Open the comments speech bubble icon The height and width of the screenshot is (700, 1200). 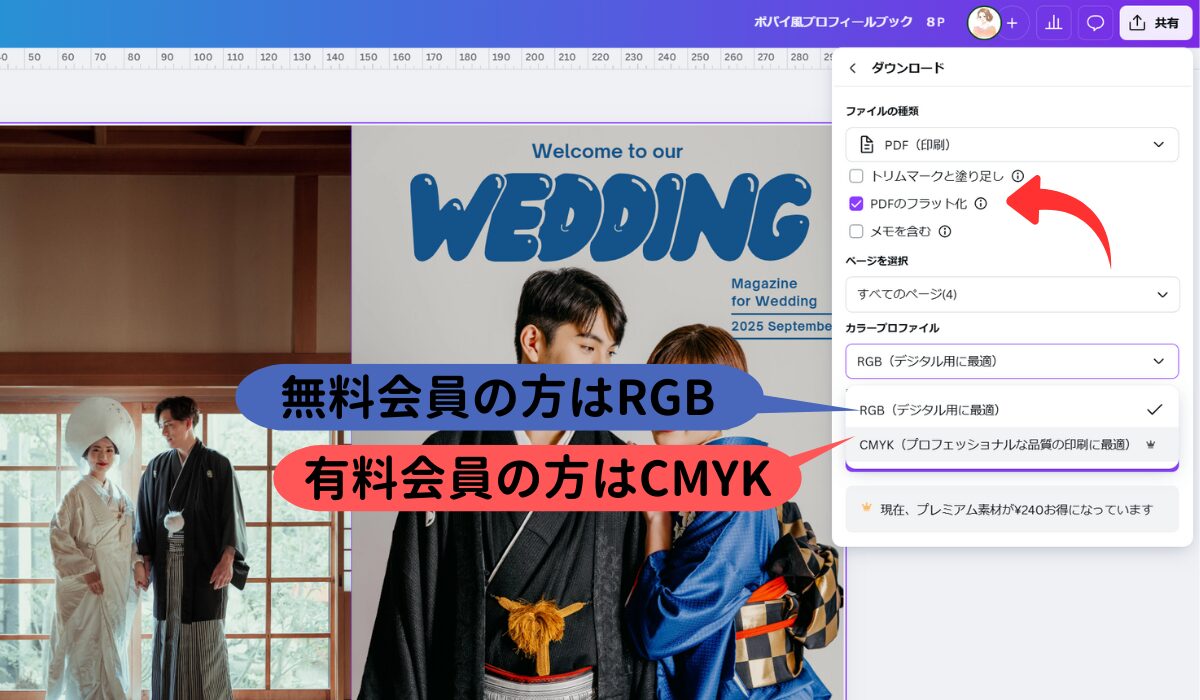coord(1096,23)
